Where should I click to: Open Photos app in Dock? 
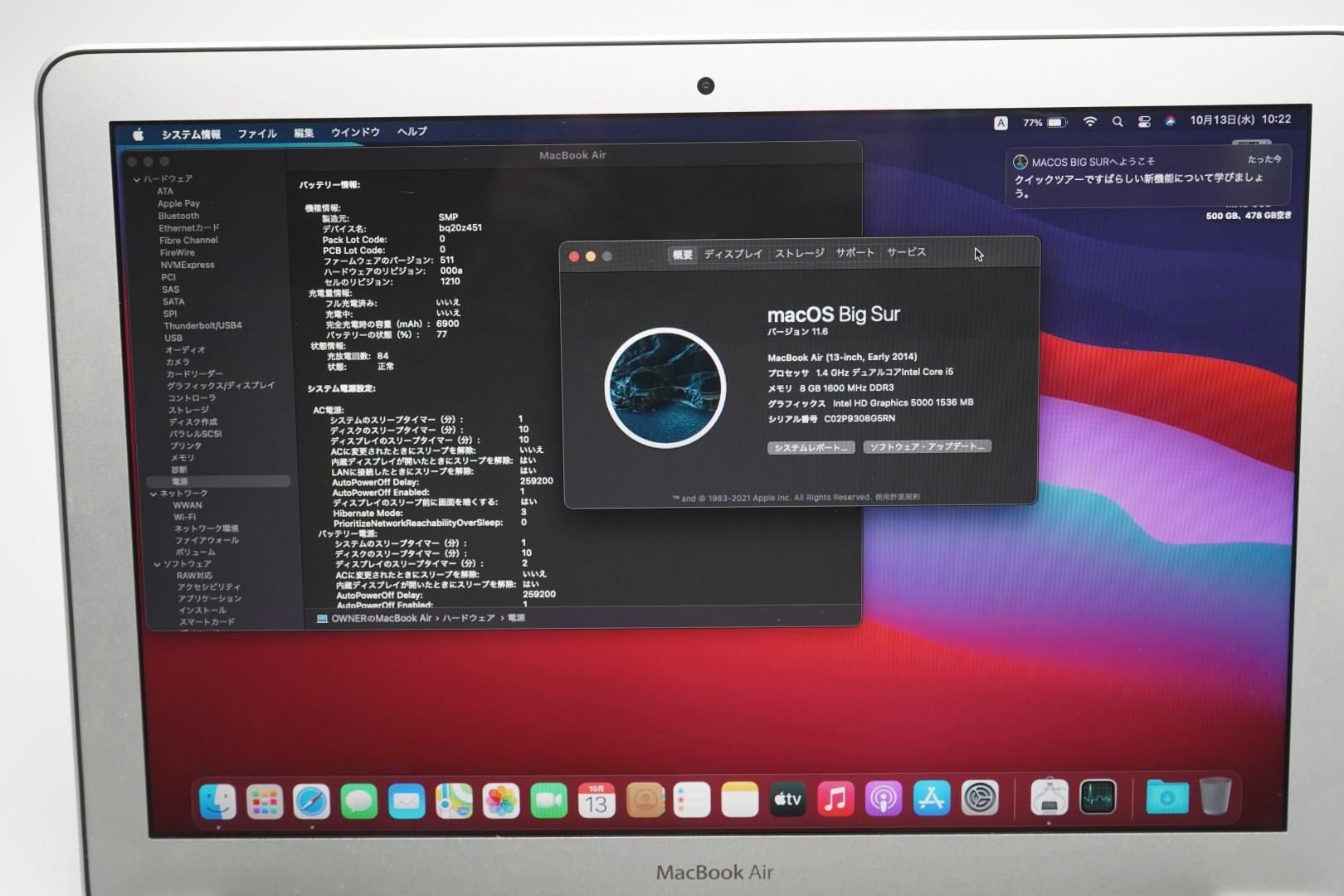coord(501,801)
